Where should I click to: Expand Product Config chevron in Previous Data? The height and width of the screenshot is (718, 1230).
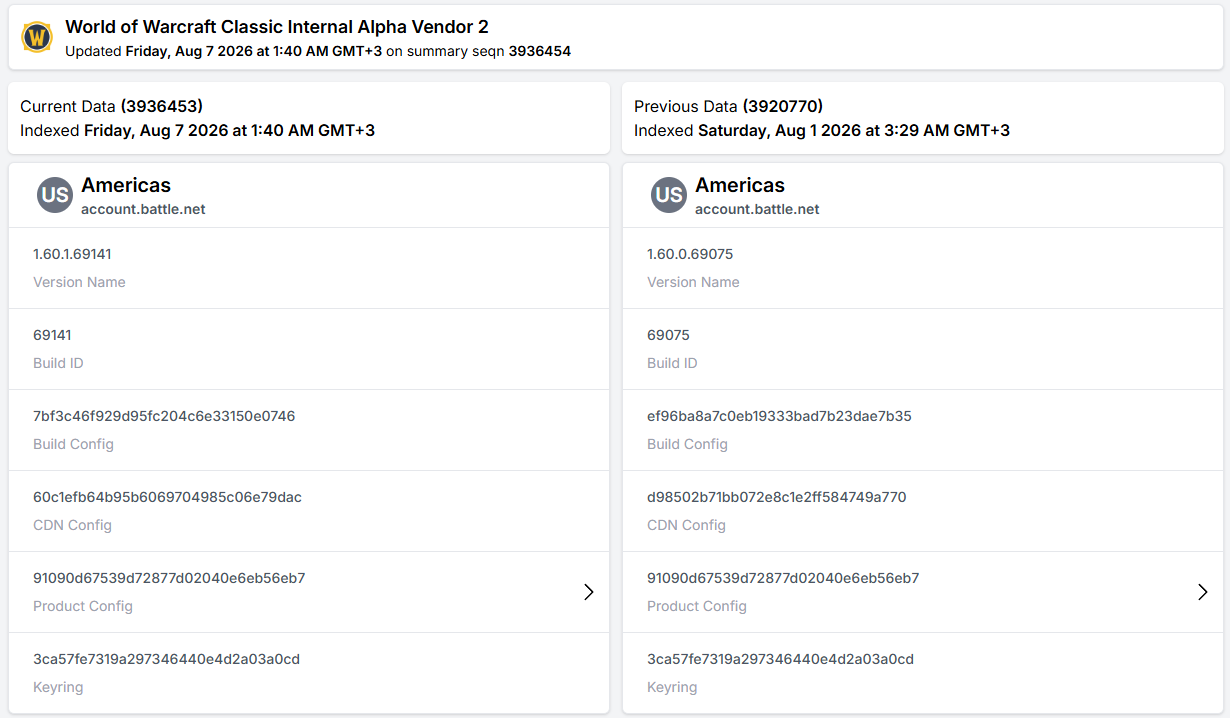click(x=1203, y=592)
